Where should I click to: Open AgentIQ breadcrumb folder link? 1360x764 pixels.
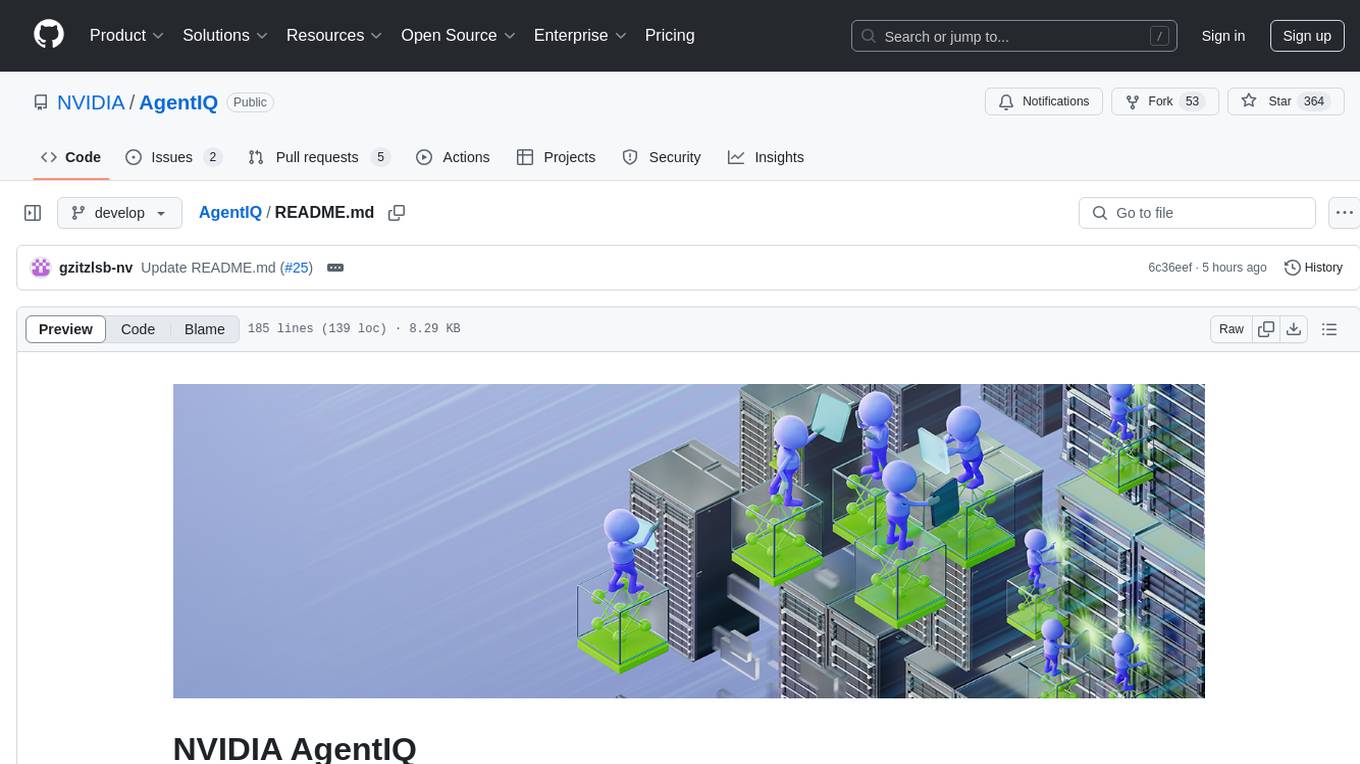tap(230, 212)
